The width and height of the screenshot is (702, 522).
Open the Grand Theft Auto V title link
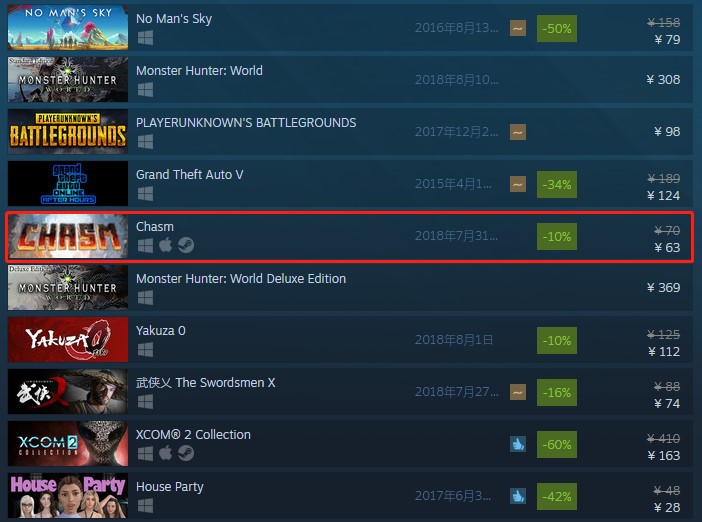click(x=190, y=175)
